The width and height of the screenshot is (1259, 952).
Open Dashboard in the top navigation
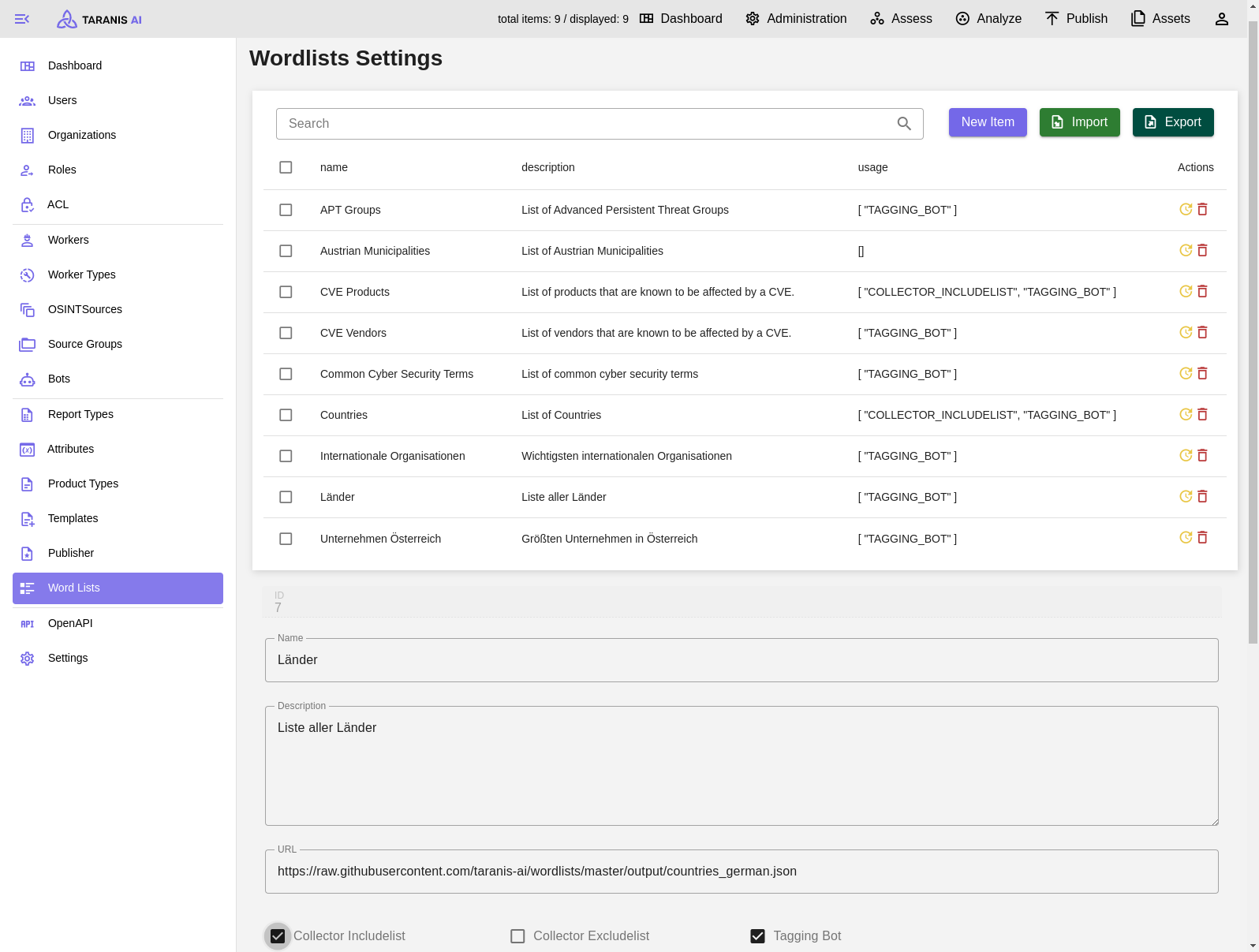tap(681, 19)
